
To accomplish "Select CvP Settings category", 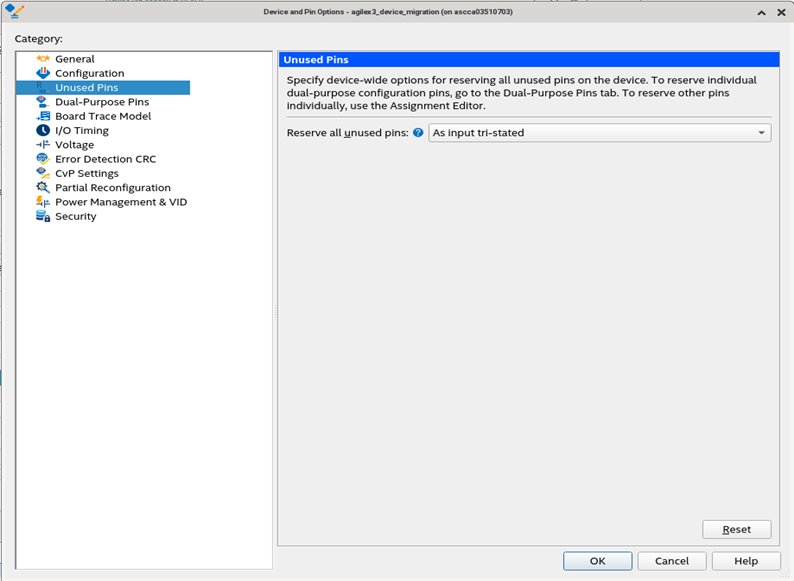I will 87,173.
